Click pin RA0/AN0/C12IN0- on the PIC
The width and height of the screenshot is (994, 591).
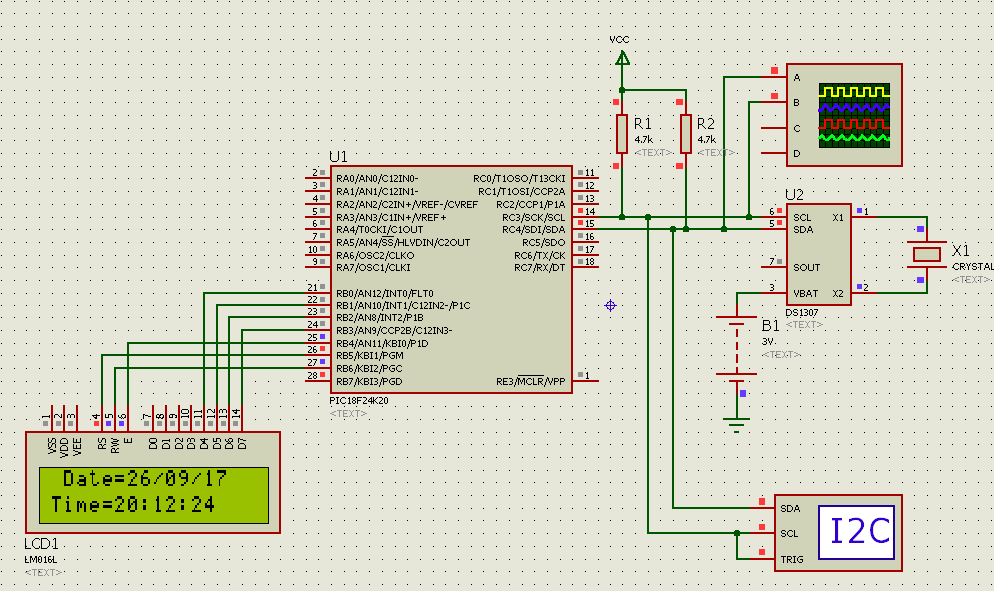pos(377,179)
